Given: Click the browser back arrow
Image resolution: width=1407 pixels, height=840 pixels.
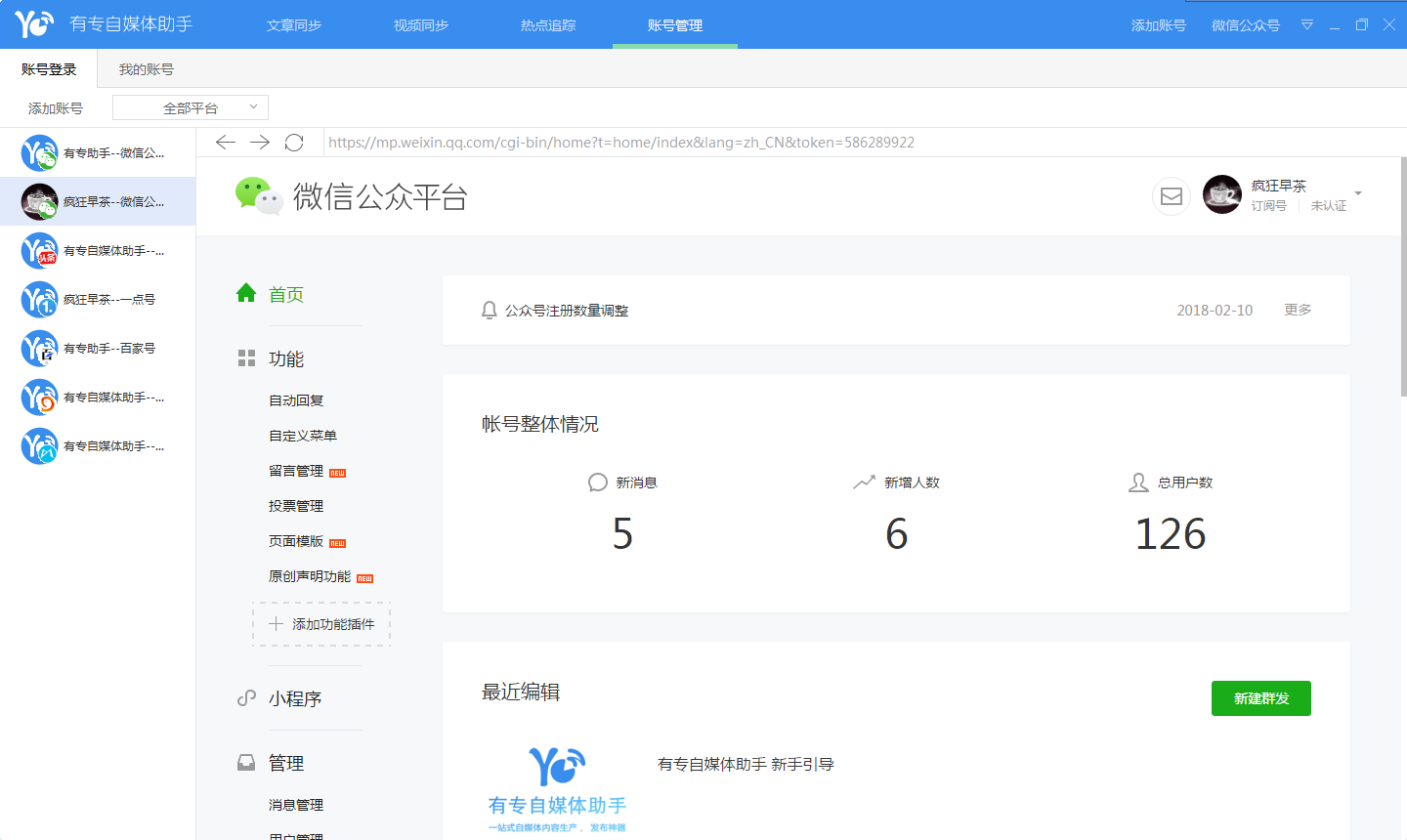Looking at the screenshot, I should [x=226, y=143].
